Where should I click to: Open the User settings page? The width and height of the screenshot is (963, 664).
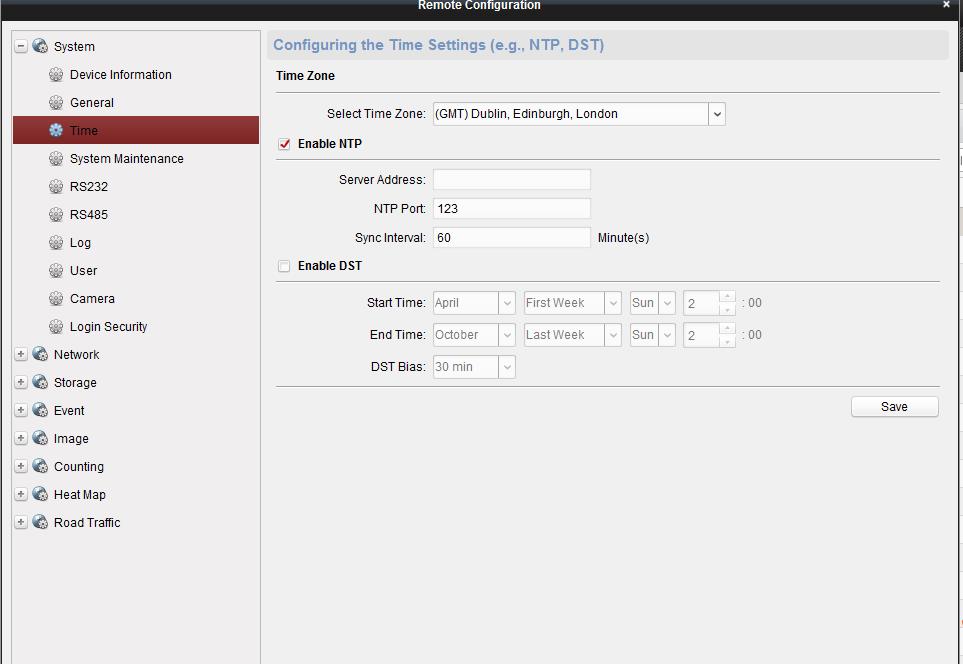(83, 271)
